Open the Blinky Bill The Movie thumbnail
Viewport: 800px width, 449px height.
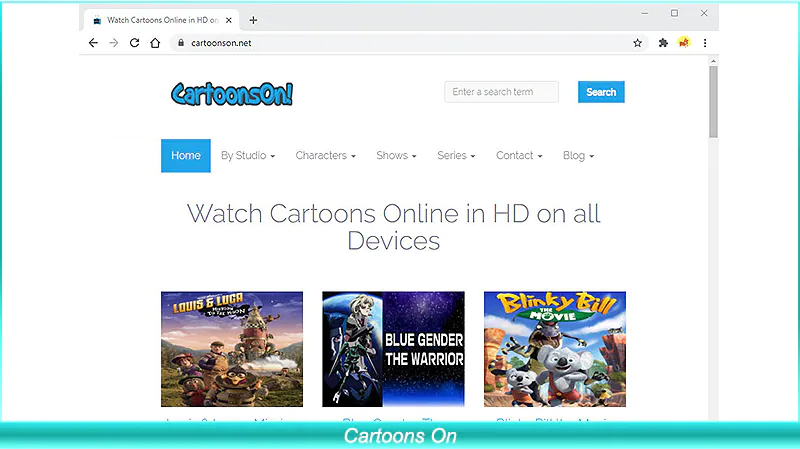[555, 349]
